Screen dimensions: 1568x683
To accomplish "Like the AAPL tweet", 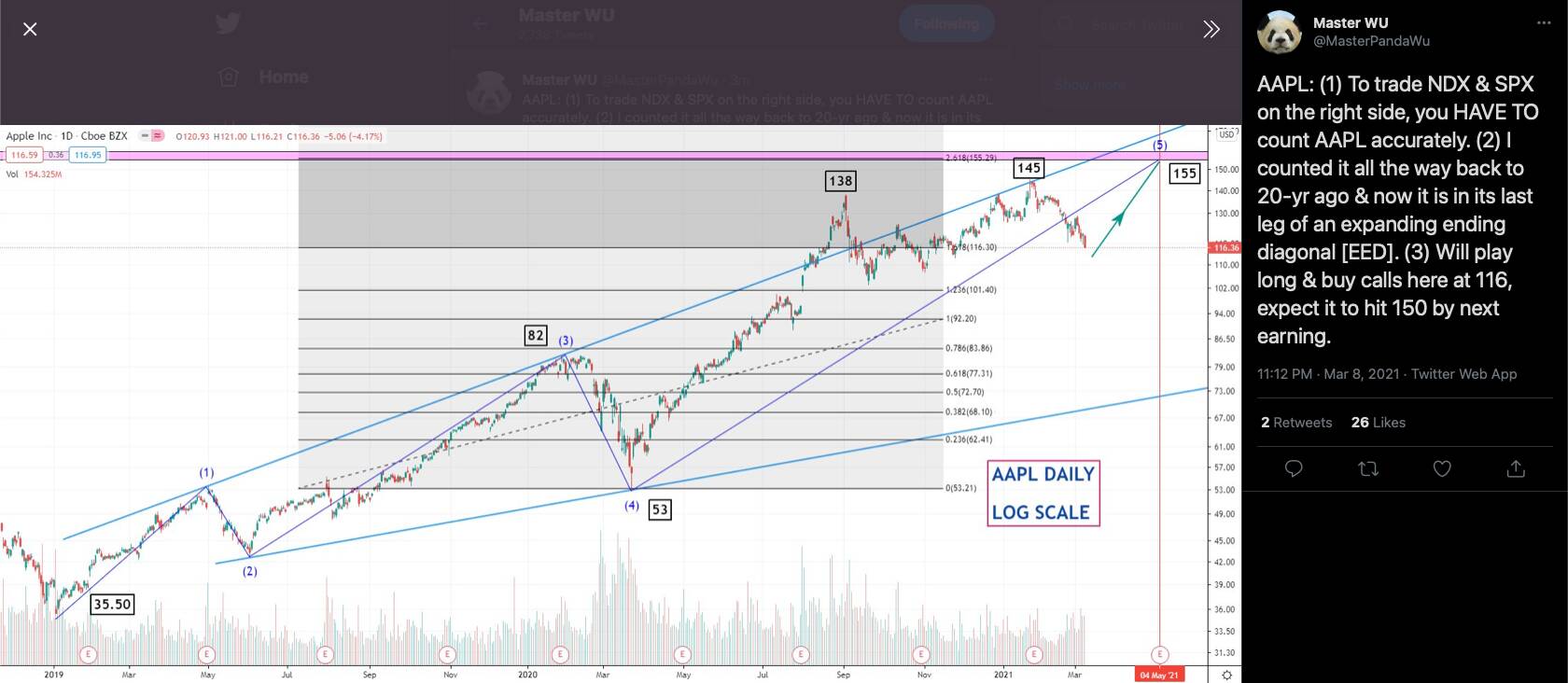I will coord(1442,468).
